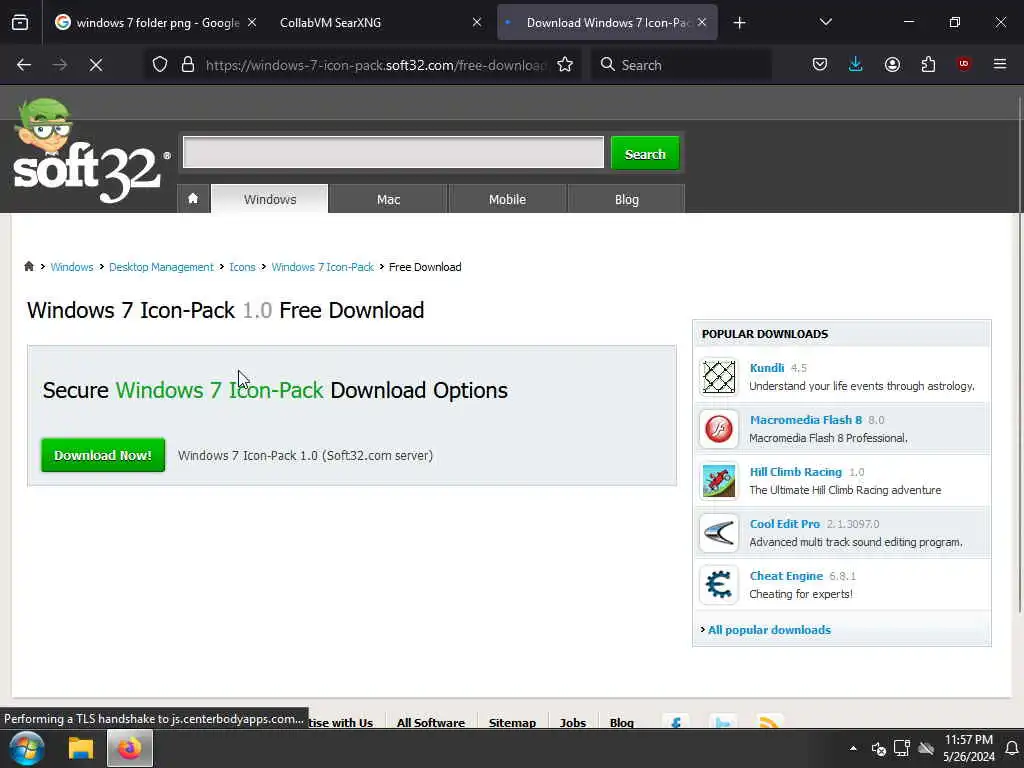Focus the Soft32 search input field
1024x768 pixels.
[393, 152]
